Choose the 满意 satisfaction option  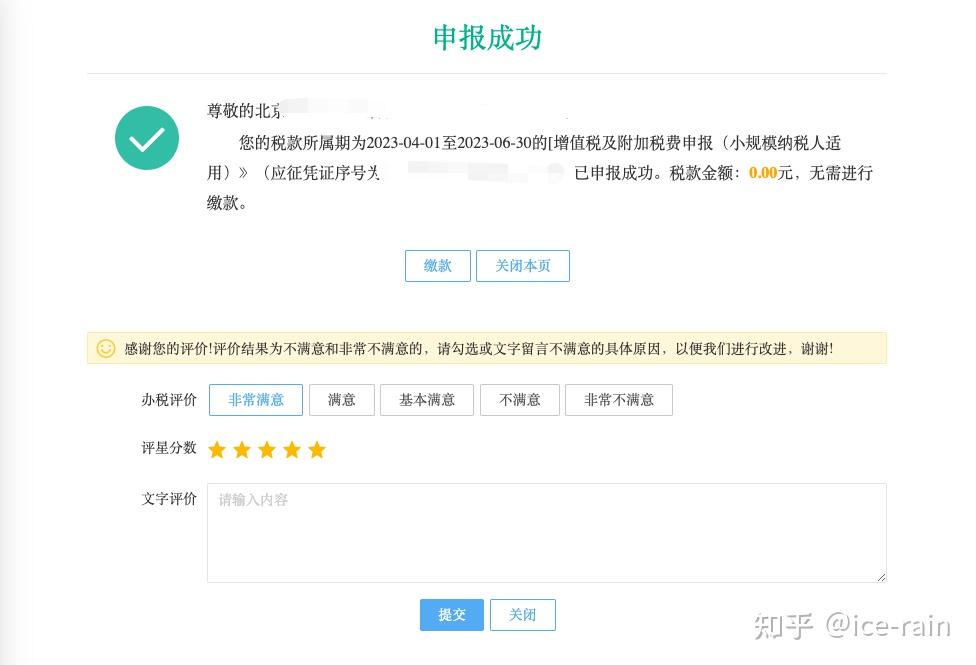point(341,399)
